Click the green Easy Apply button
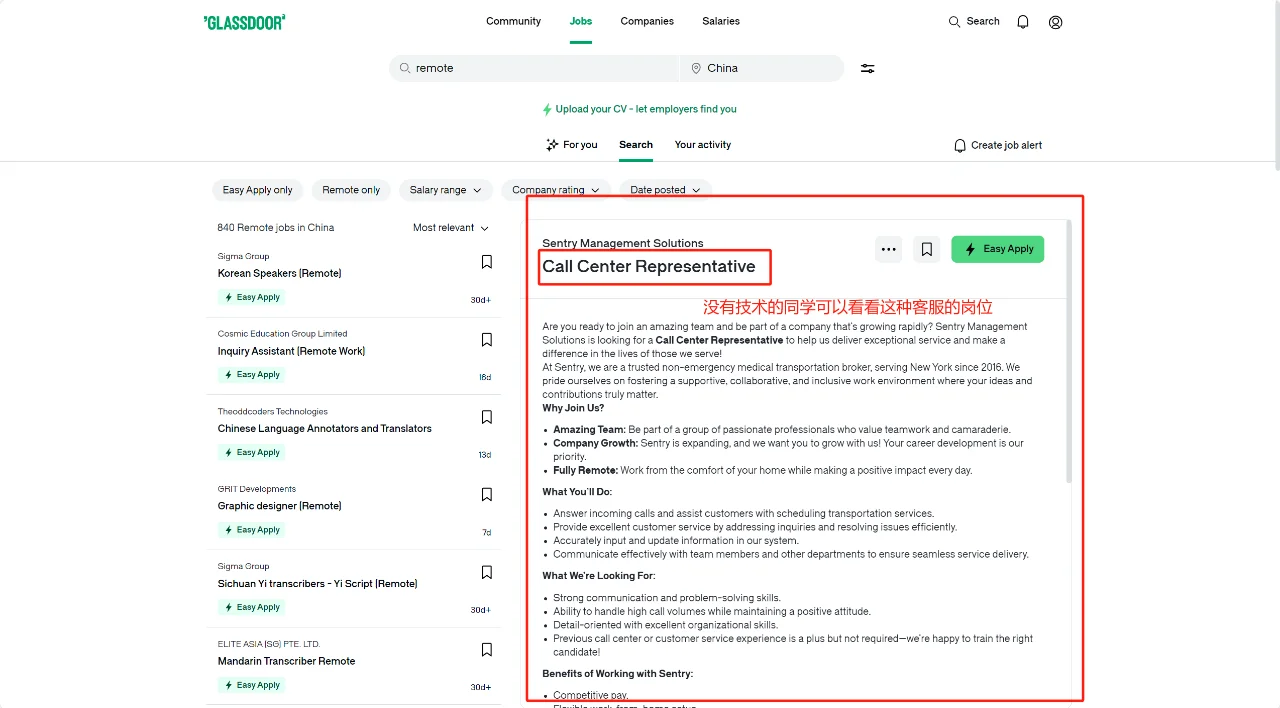This screenshot has height=708, width=1280. click(997, 250)
